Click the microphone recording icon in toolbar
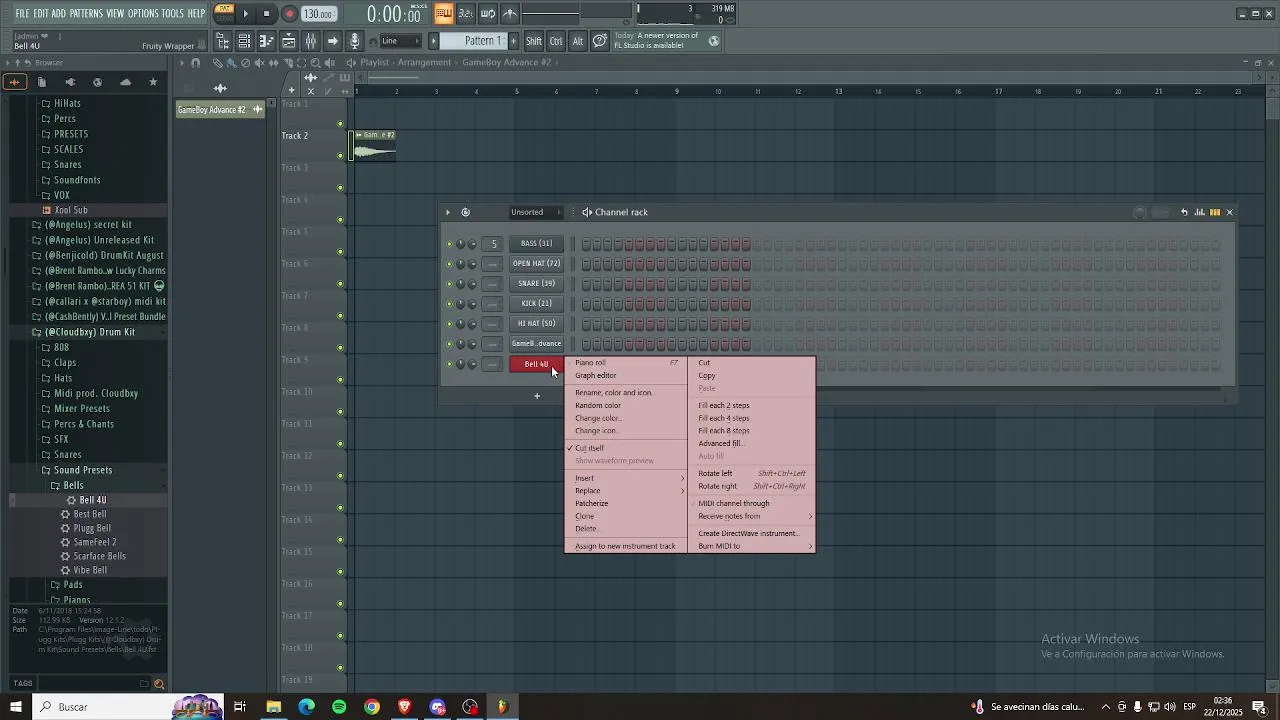The image size is (1280, 720). point(354,41)
